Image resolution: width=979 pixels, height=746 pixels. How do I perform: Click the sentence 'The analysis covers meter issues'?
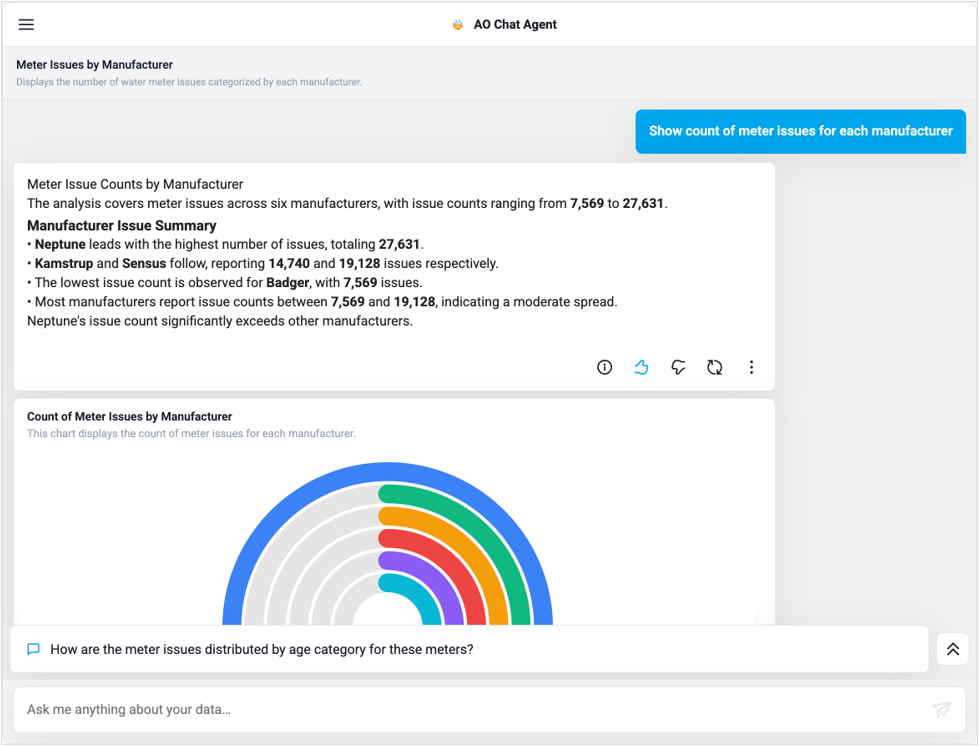click(347, 204)
